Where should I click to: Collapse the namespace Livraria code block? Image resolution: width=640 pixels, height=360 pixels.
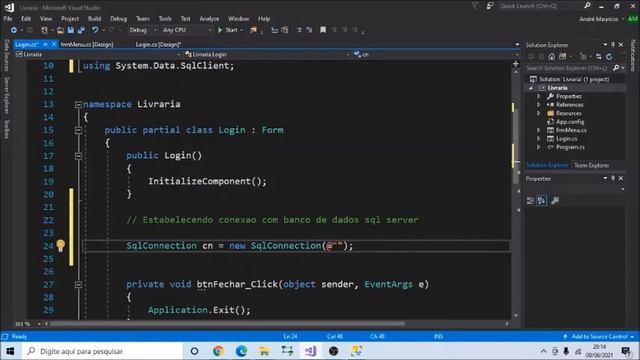coord(78,104)
